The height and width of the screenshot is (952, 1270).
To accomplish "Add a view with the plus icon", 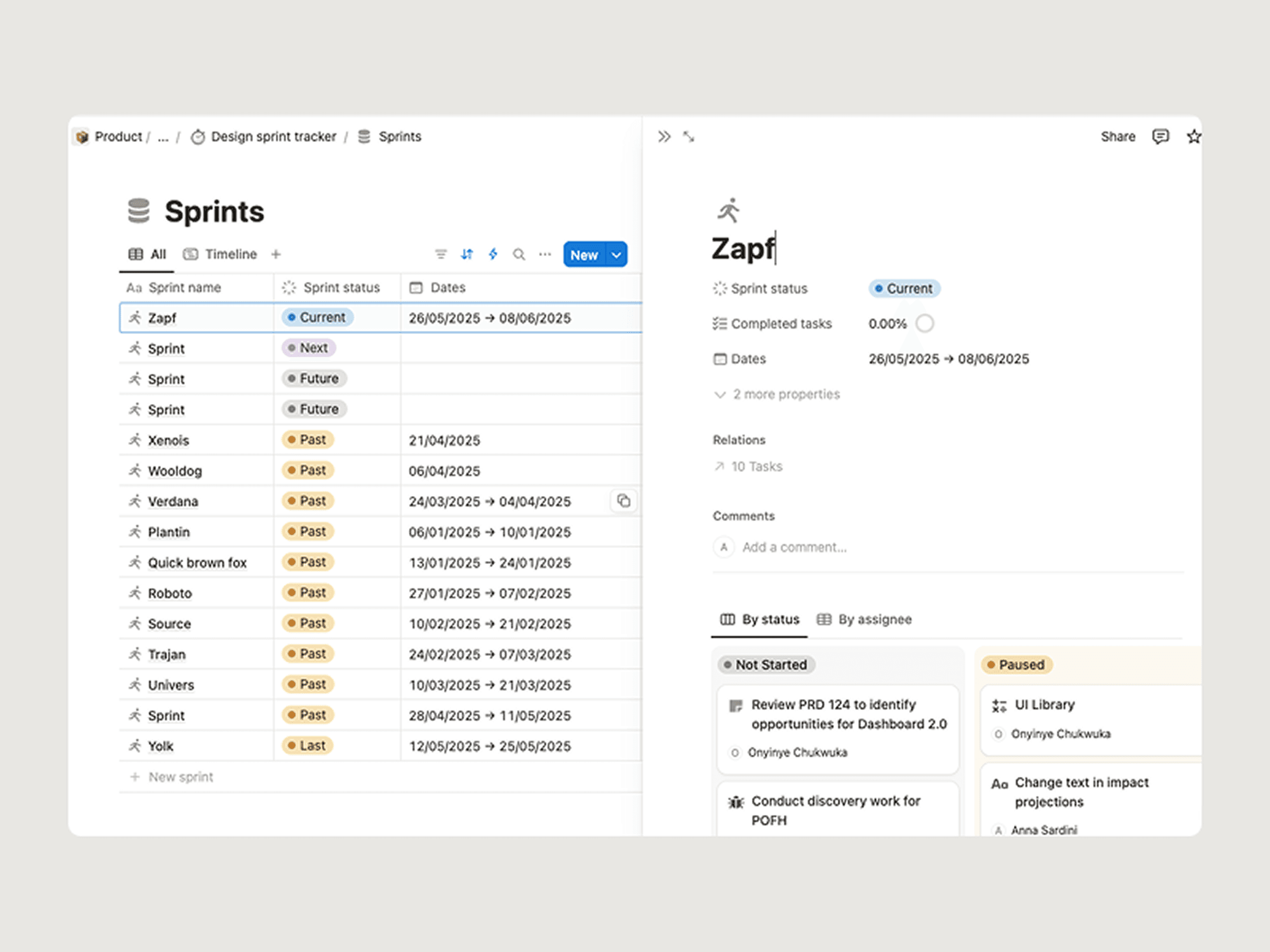I will (x=276, y=254).
